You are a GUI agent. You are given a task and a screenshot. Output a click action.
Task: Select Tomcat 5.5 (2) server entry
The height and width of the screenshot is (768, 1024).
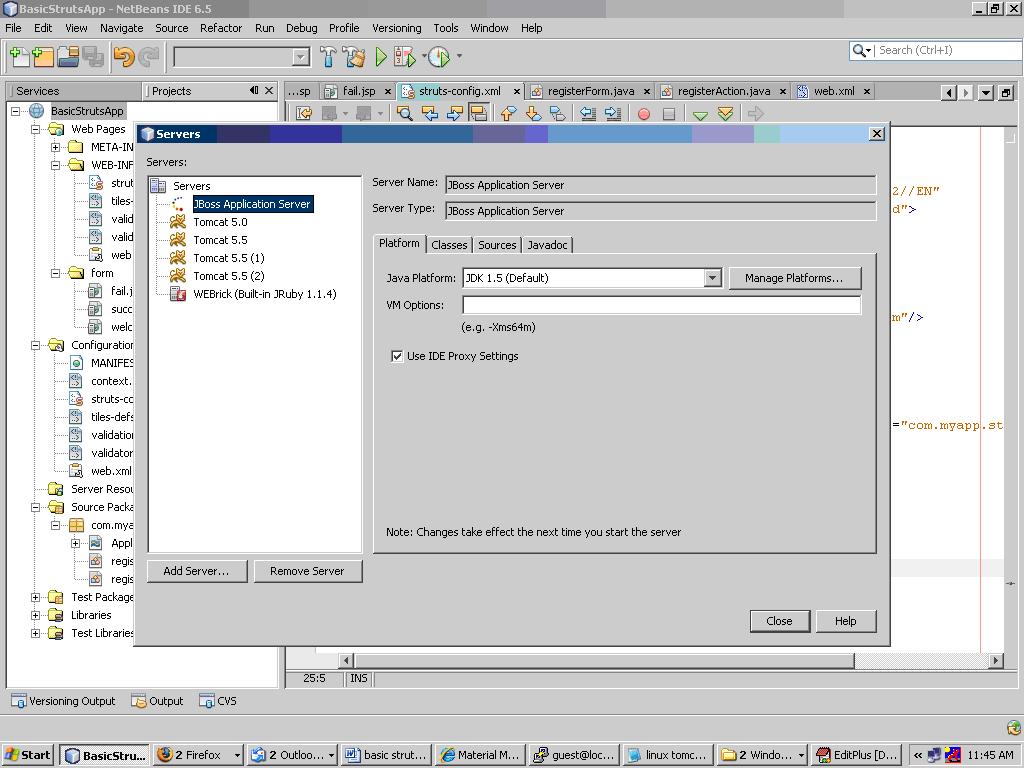(x=229, y=276)
